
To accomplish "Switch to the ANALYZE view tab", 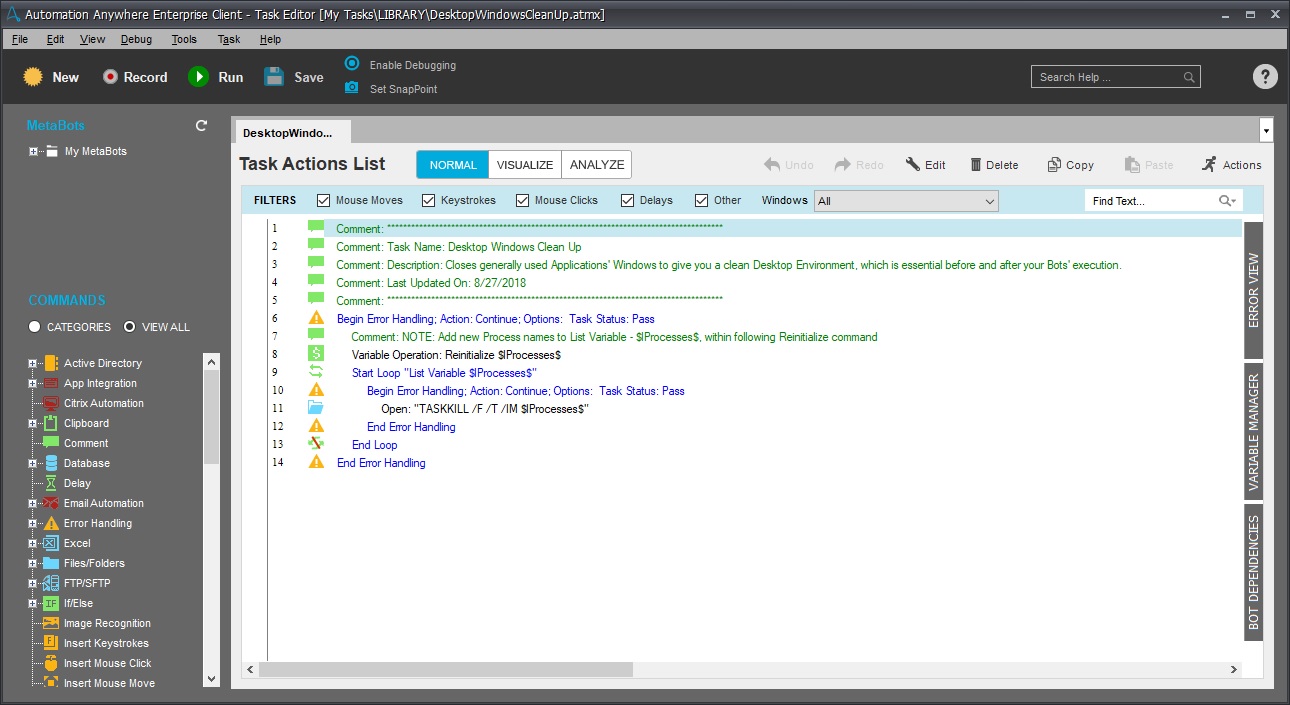I will pos(597,165).
